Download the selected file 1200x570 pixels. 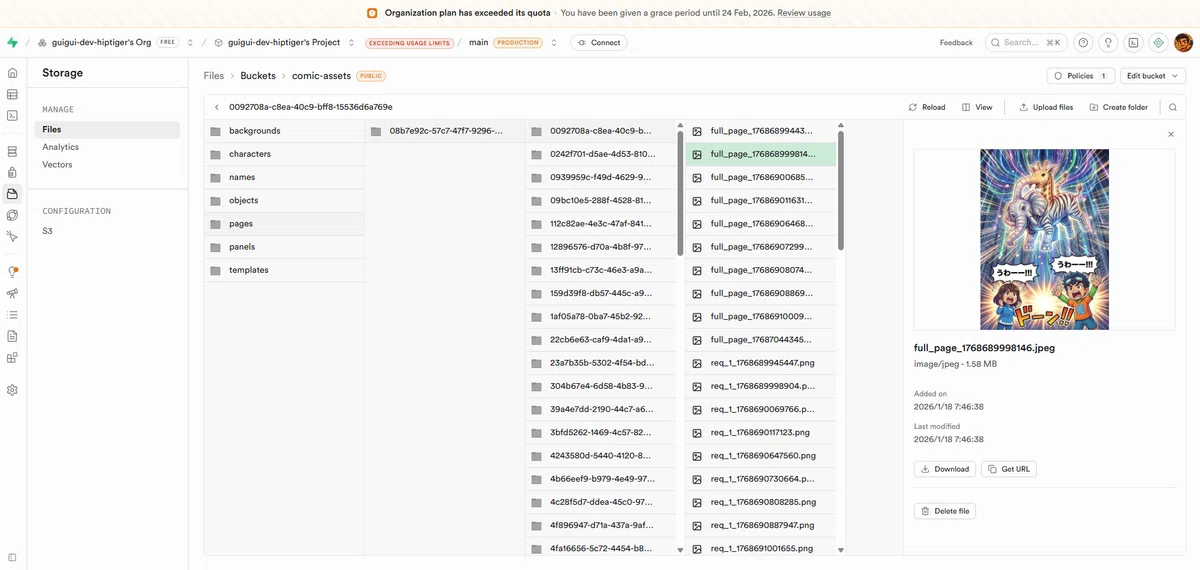(945, 469)
